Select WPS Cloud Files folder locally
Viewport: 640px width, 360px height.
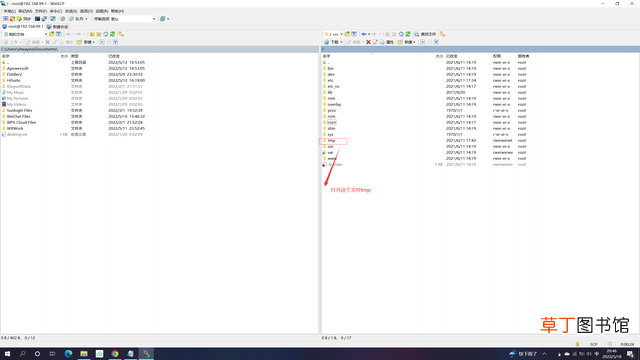21,122
